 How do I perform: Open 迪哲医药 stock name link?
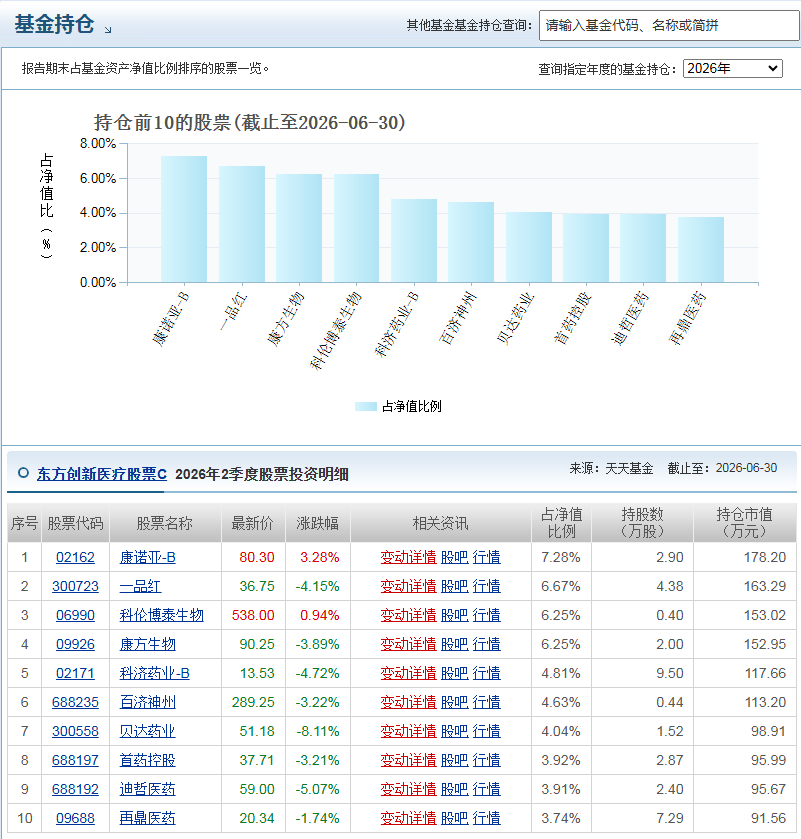(x=148, y=789)
